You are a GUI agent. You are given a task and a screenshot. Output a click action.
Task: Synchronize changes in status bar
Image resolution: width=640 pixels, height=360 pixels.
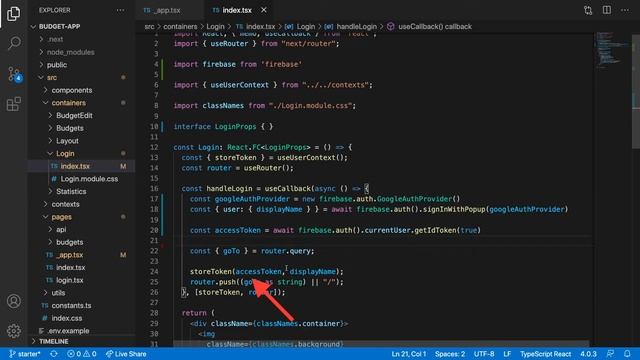(53, 354)
